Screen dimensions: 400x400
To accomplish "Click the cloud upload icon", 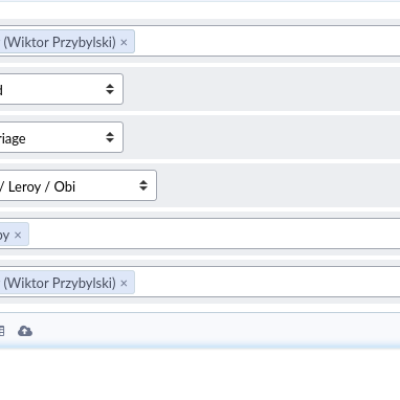I will pos(25,331).
